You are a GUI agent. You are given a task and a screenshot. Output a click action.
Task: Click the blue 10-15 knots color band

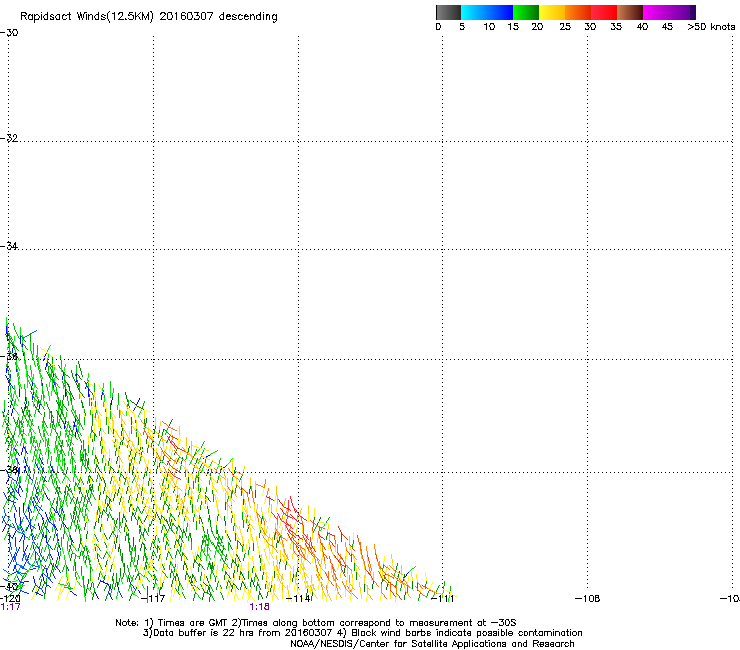tap(500, 12)
